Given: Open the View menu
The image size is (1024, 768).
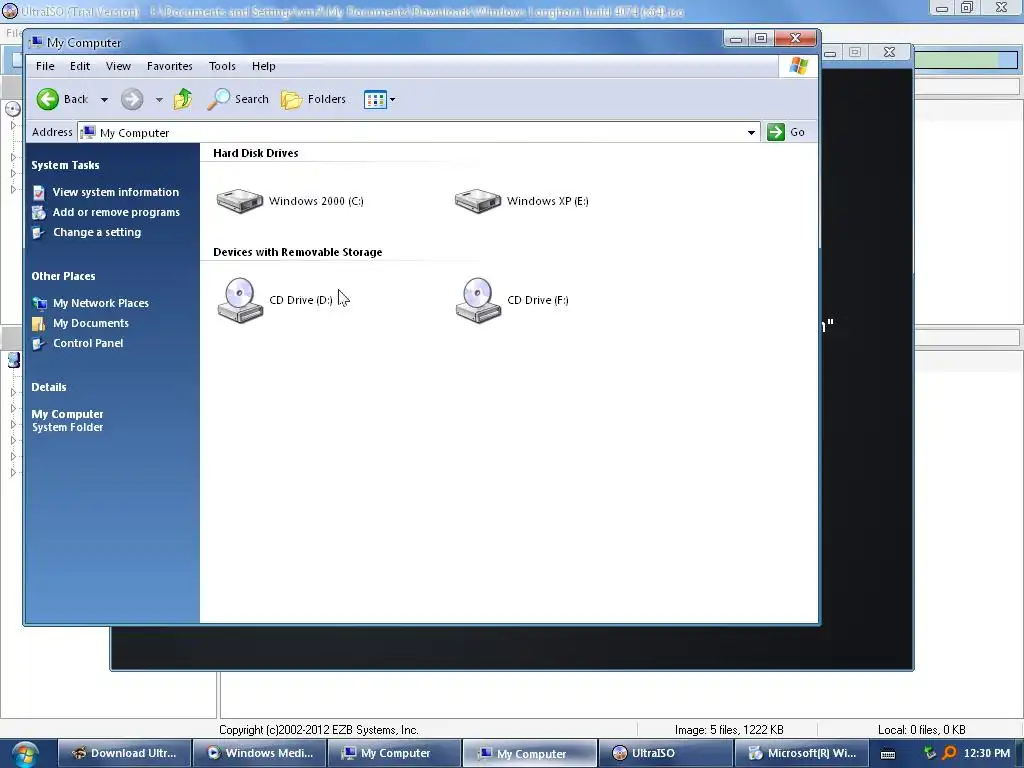Looking at the screenshot, I should [118, 66].
